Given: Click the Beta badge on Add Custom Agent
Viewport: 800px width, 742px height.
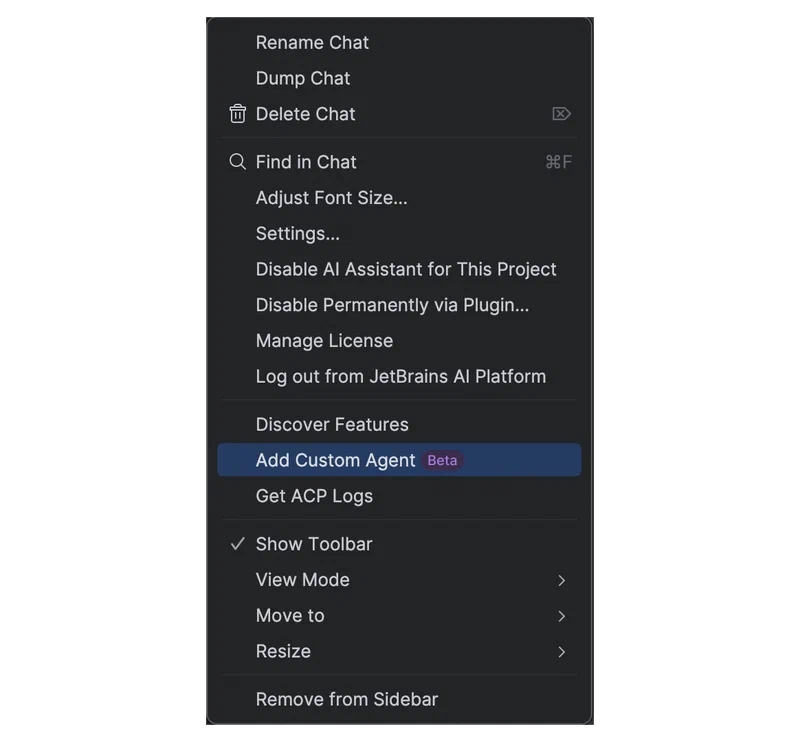Looking at the screenshot, I should tap(442, 460).
